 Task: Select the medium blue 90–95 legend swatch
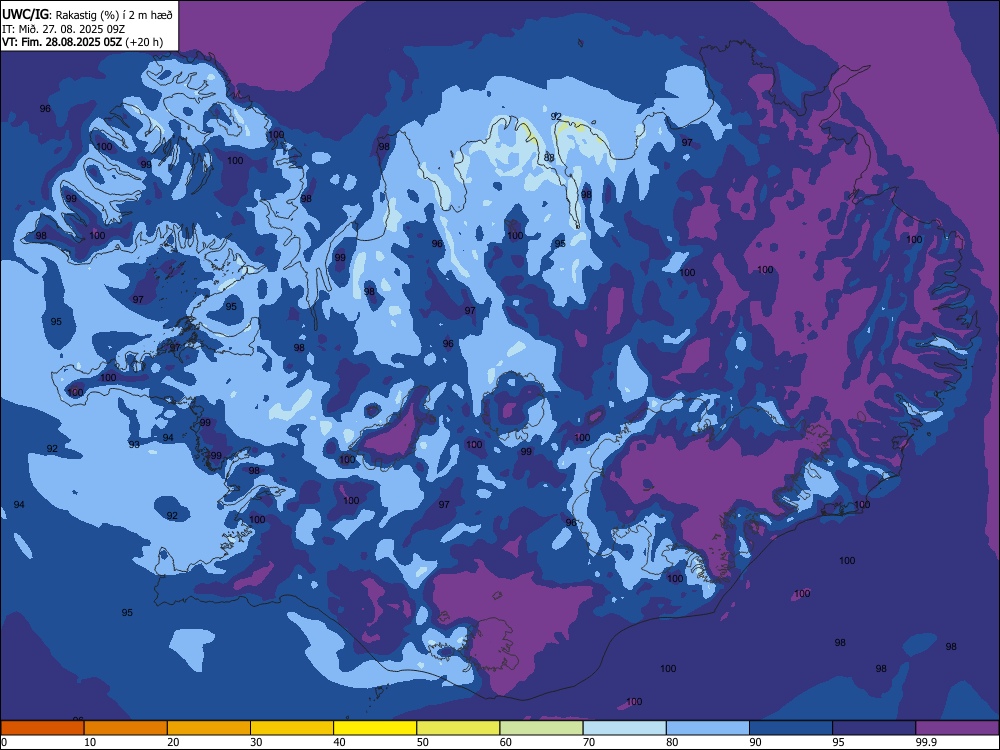click(791, 728)
